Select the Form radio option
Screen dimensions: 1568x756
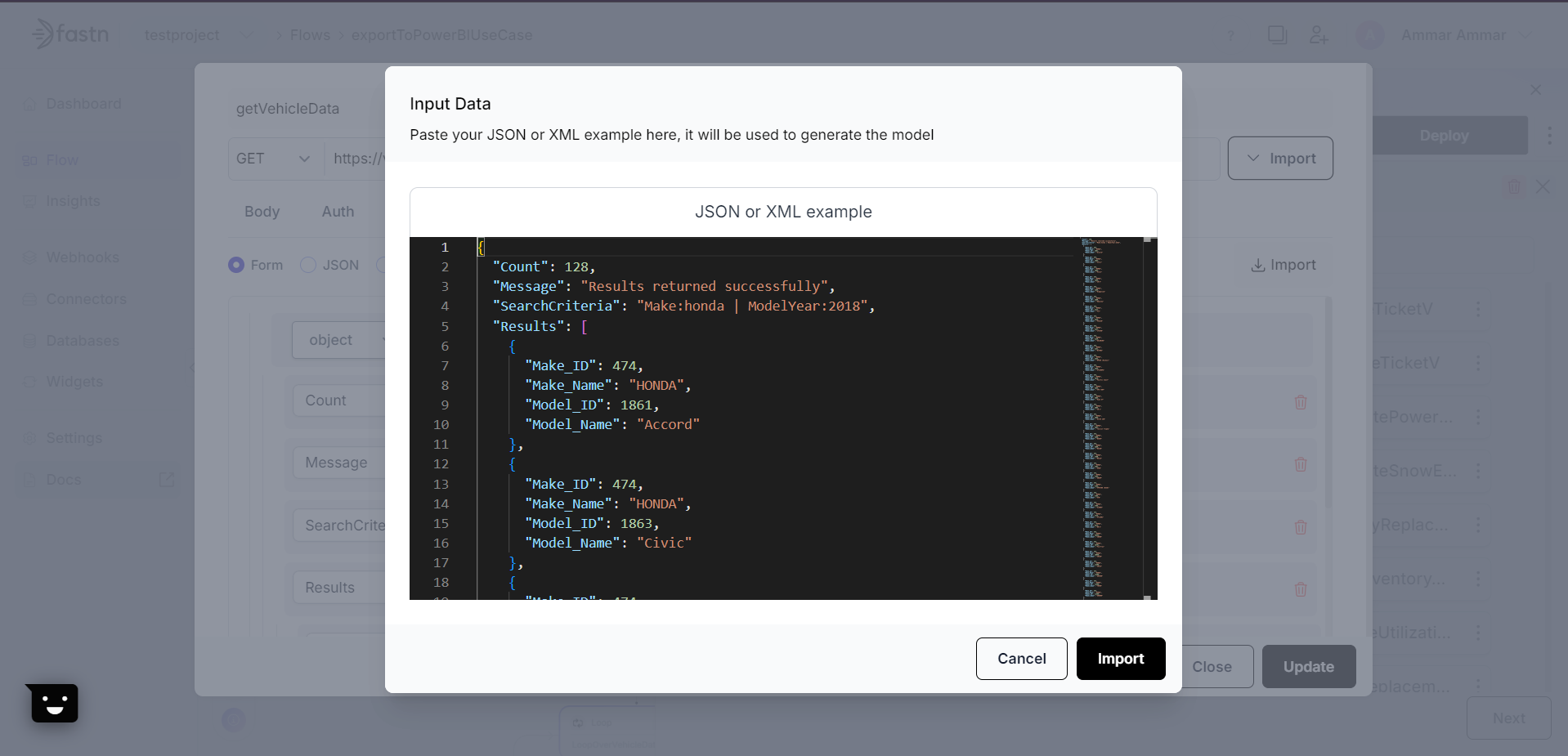[236, 265]
